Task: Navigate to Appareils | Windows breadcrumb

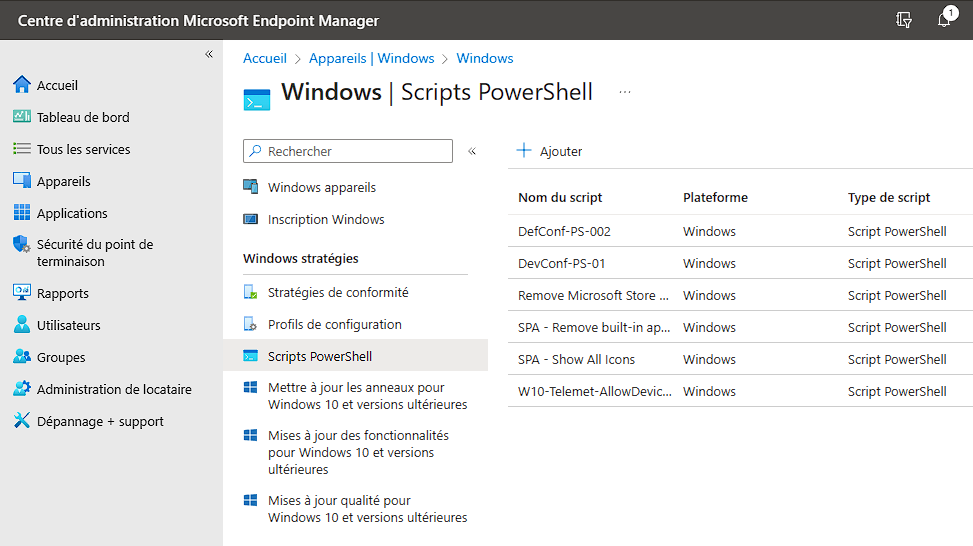Action: [x=371, y=59]
